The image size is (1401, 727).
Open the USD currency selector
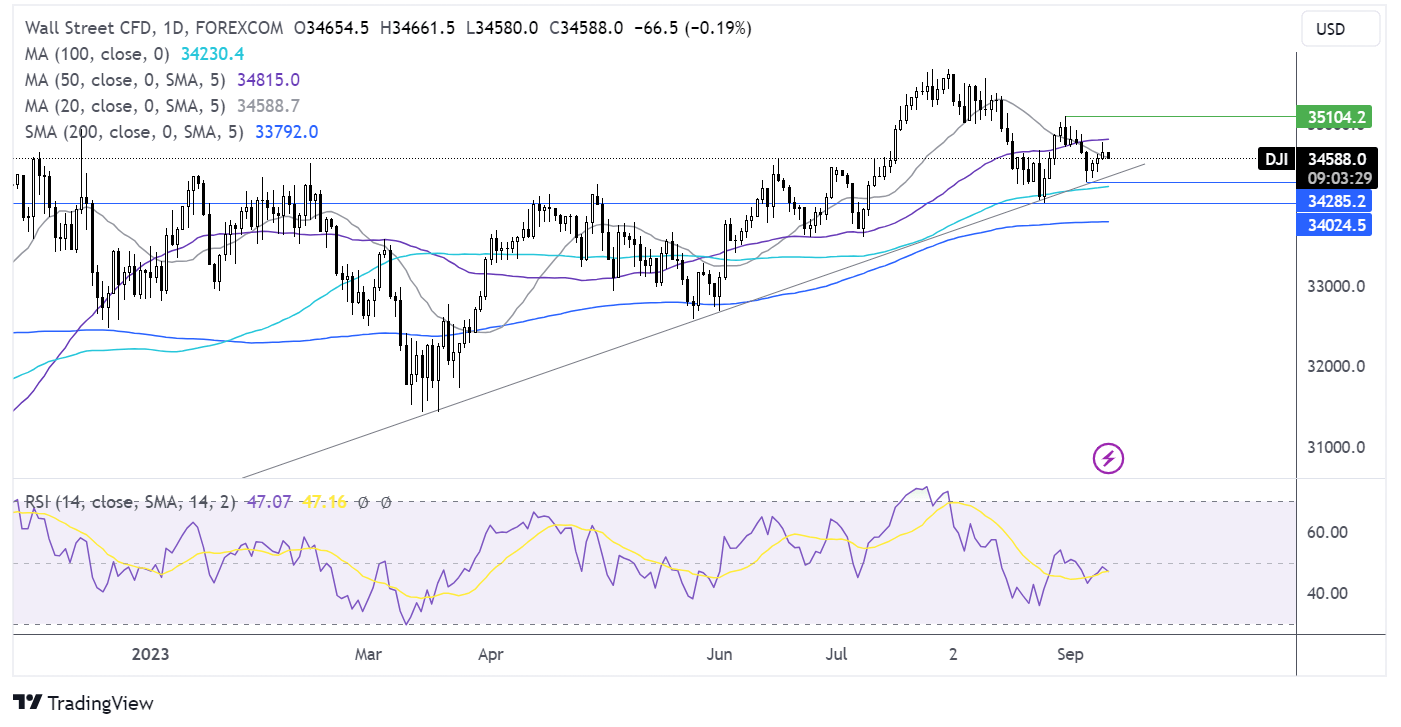pos(1340,29)
